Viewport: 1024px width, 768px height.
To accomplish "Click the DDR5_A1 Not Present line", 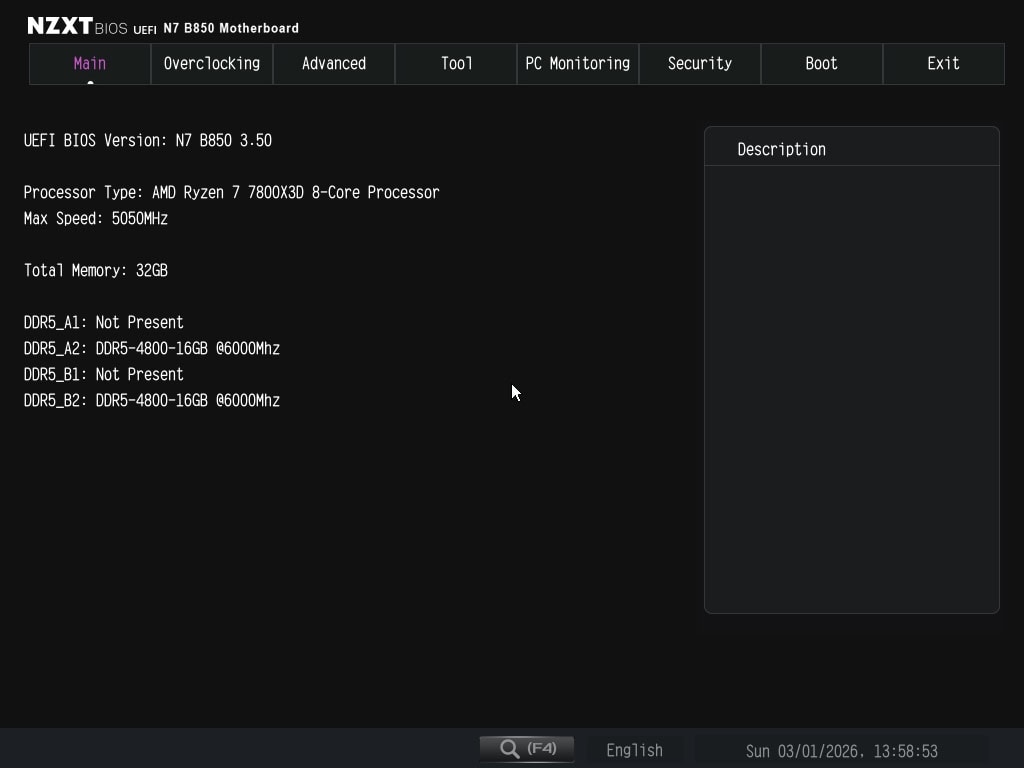I will pos(104,322).
